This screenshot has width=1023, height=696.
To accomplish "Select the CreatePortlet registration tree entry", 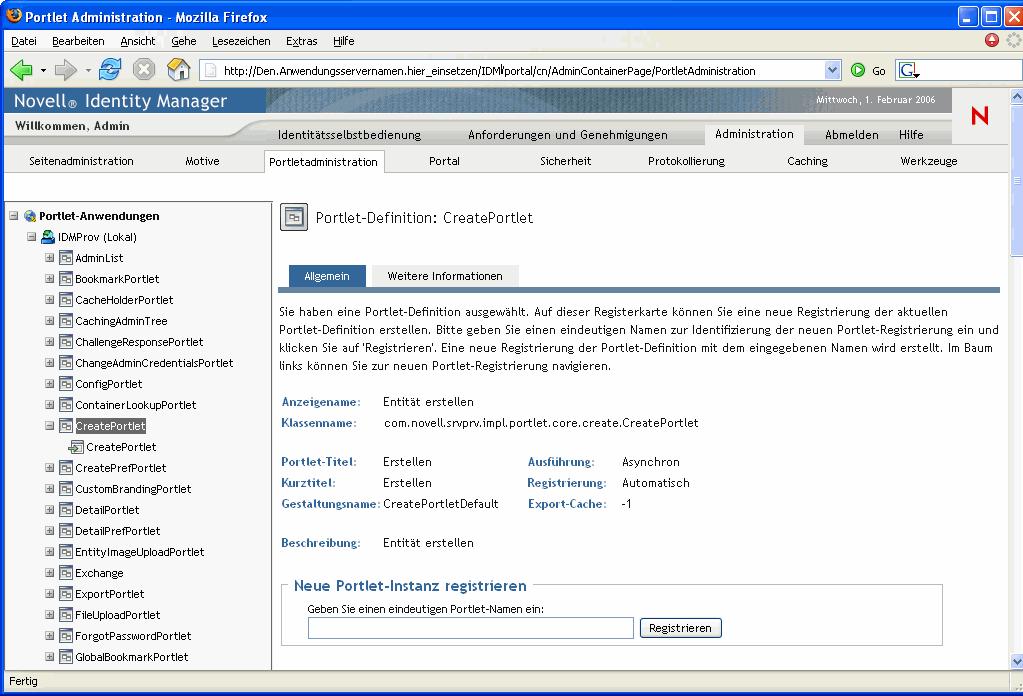I will click(121, 447).
